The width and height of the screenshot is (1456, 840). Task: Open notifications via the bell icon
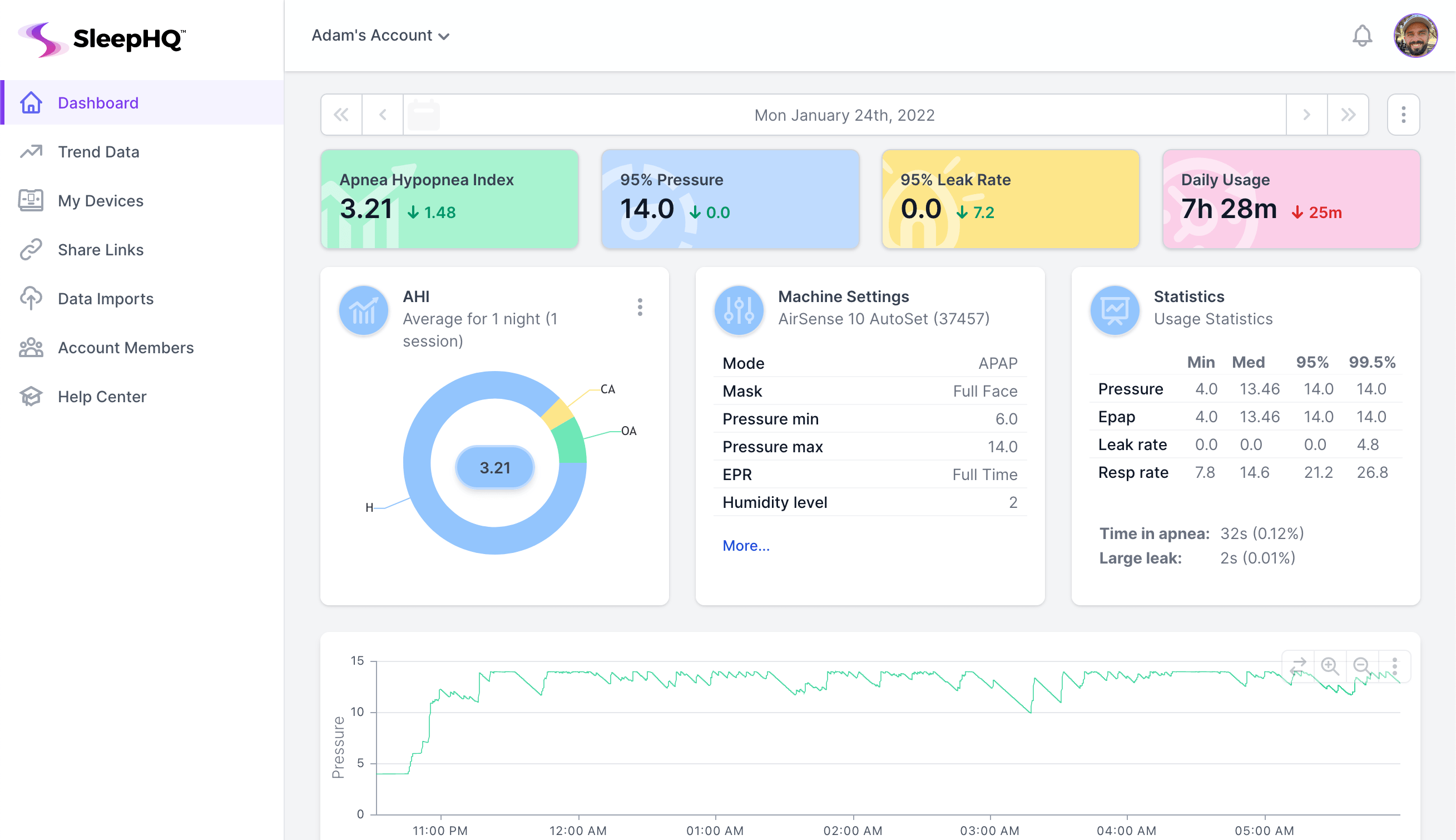(1361, 36)
